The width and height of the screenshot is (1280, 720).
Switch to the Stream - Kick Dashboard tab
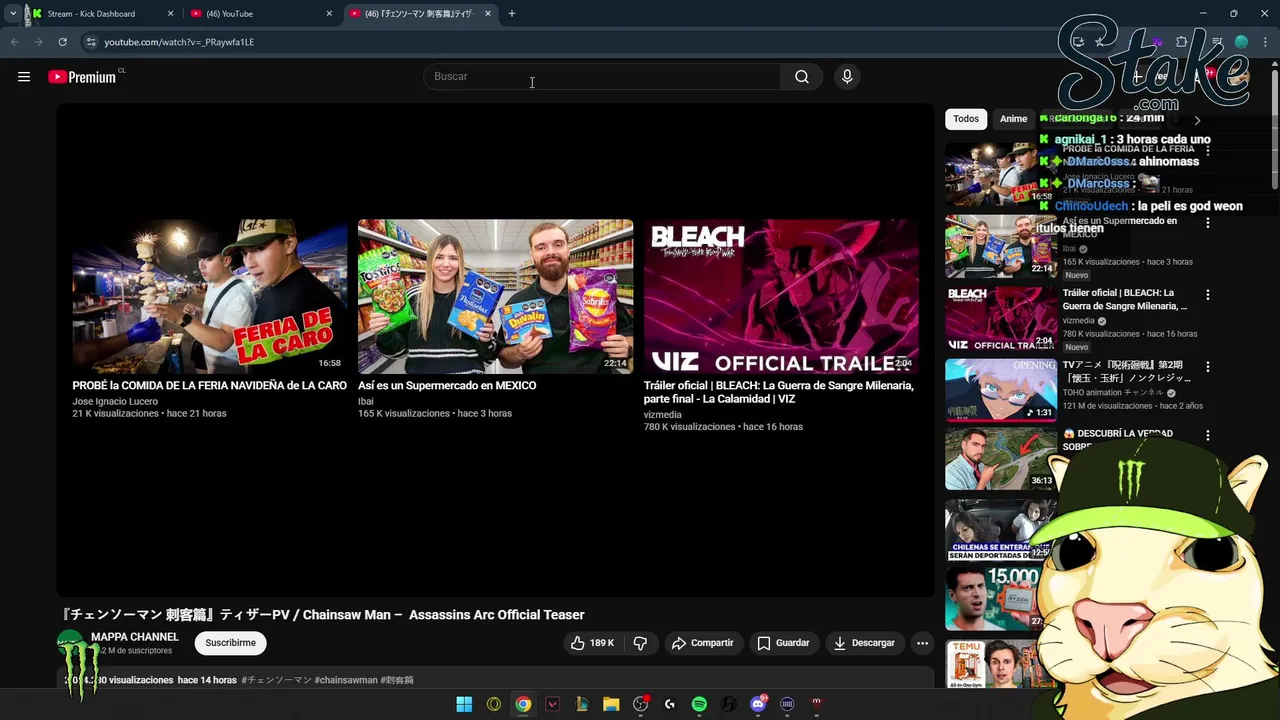100,14
